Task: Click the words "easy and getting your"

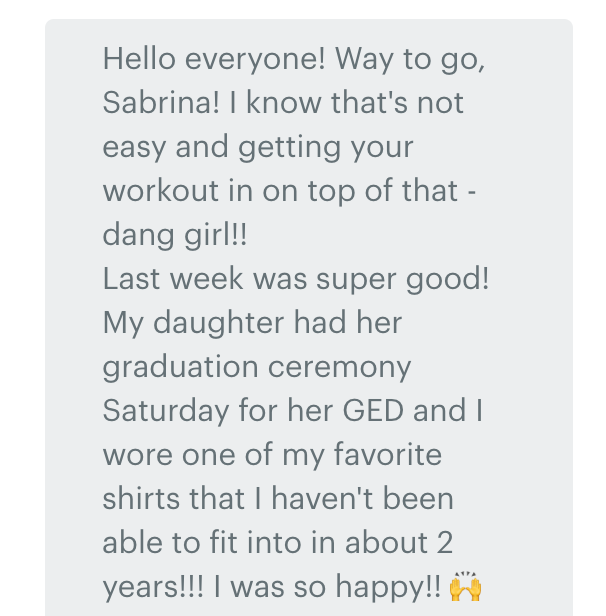Action: [258, 147]
